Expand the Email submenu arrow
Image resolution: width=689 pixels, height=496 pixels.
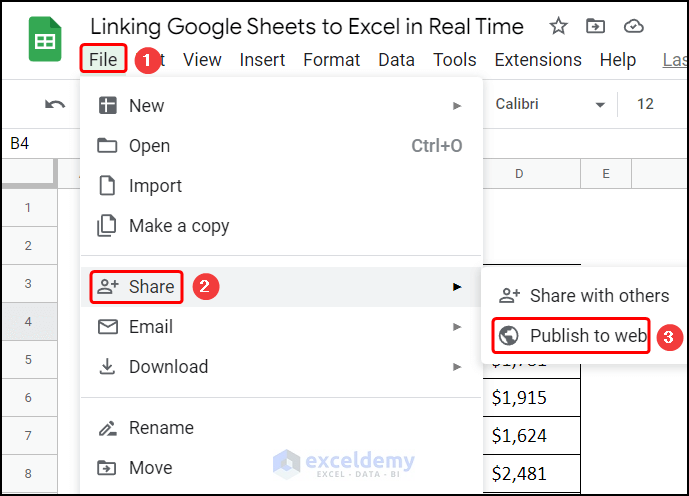click(457, 327)
